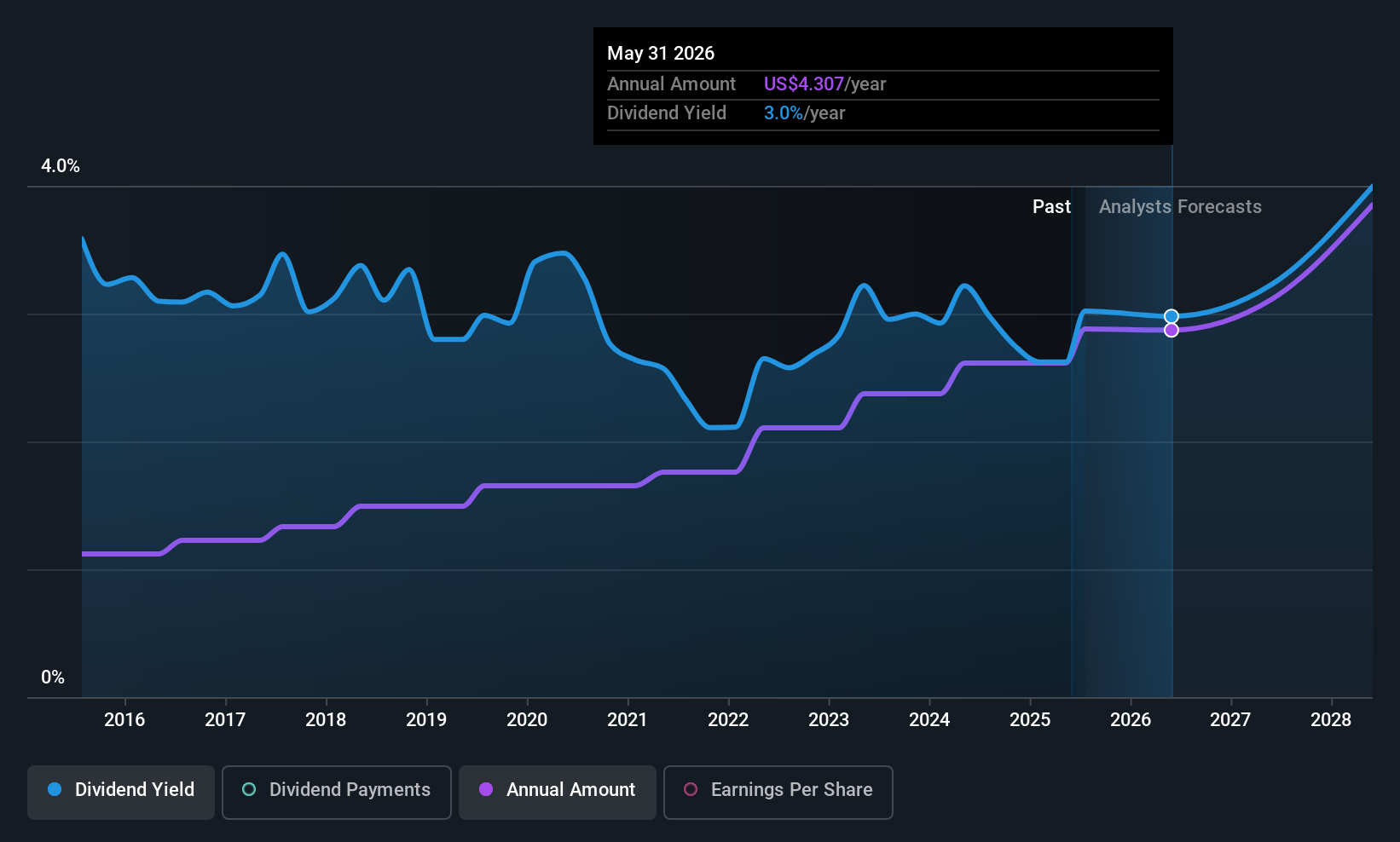The image size is (1400, 842).
Task: Click the 2017 x-axis label
Action: tap(225, 720)
